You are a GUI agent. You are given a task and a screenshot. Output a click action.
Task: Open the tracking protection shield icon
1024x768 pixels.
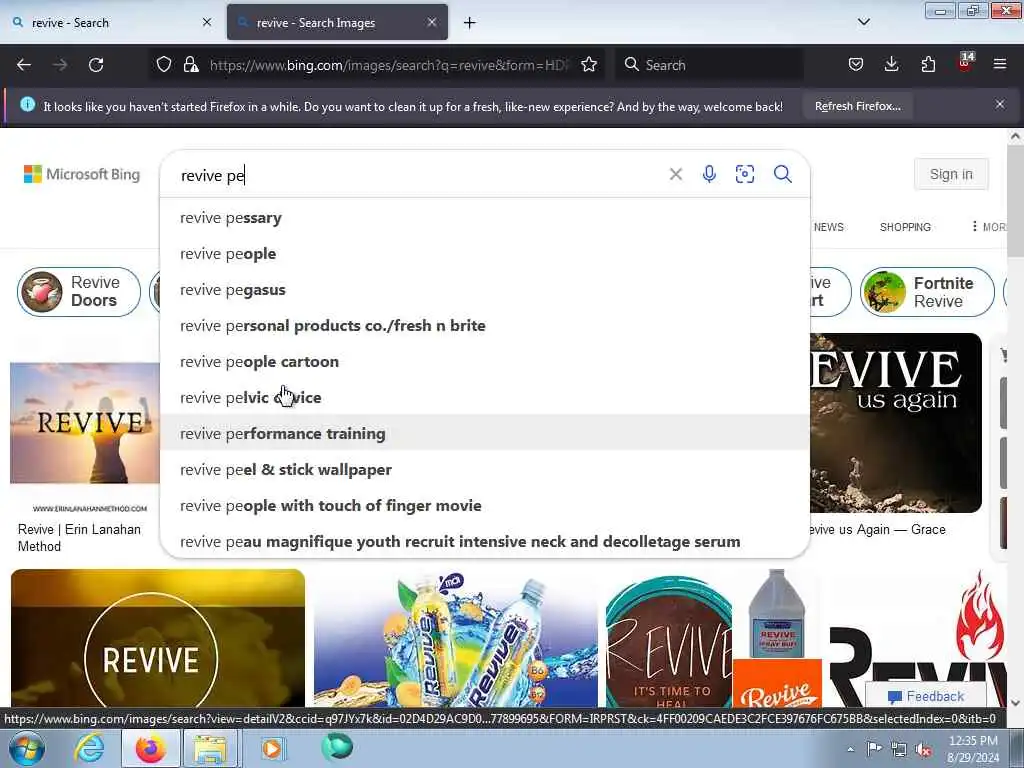[x=164, y=64]
